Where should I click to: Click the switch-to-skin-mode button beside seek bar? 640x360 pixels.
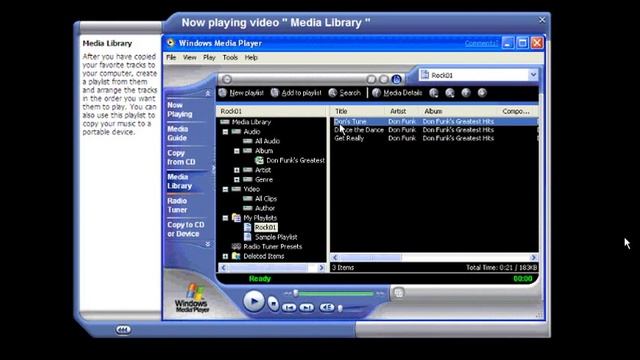(398, 292)
